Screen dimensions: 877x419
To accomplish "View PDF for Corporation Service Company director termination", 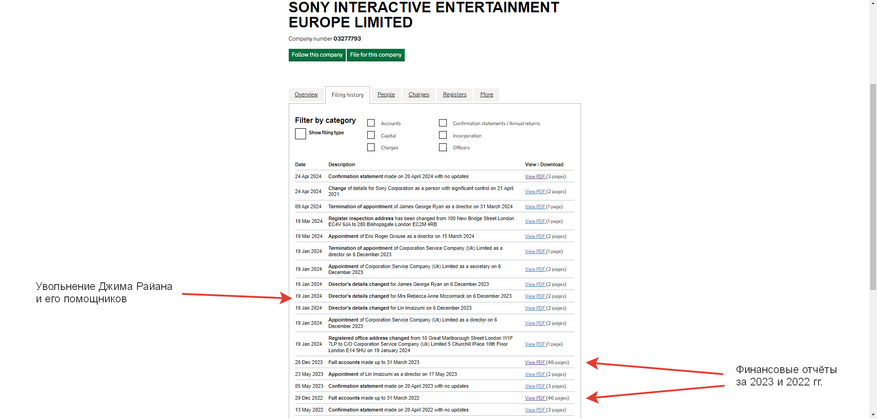I will pos(535,251).
